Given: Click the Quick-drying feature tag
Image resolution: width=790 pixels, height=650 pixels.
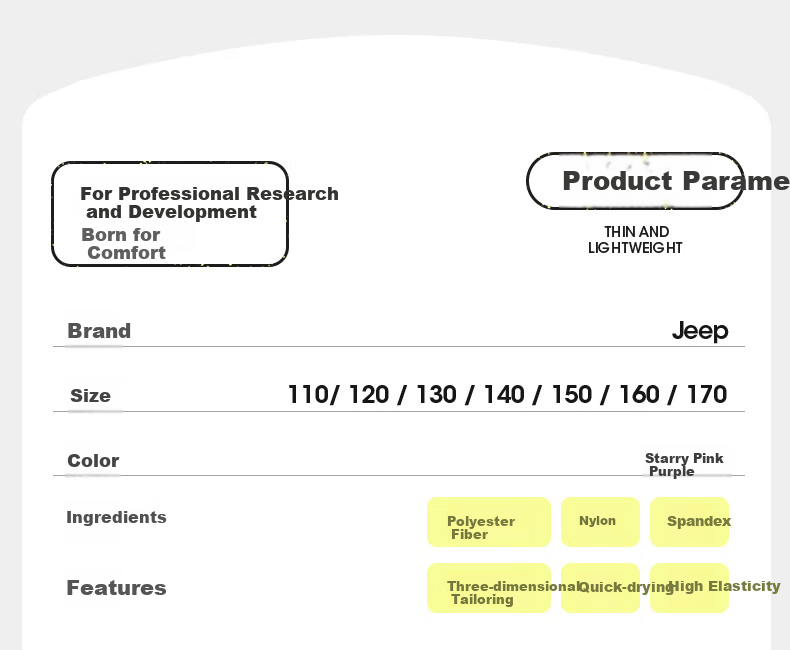Looking at the screenshot, I should pos(600,588).
